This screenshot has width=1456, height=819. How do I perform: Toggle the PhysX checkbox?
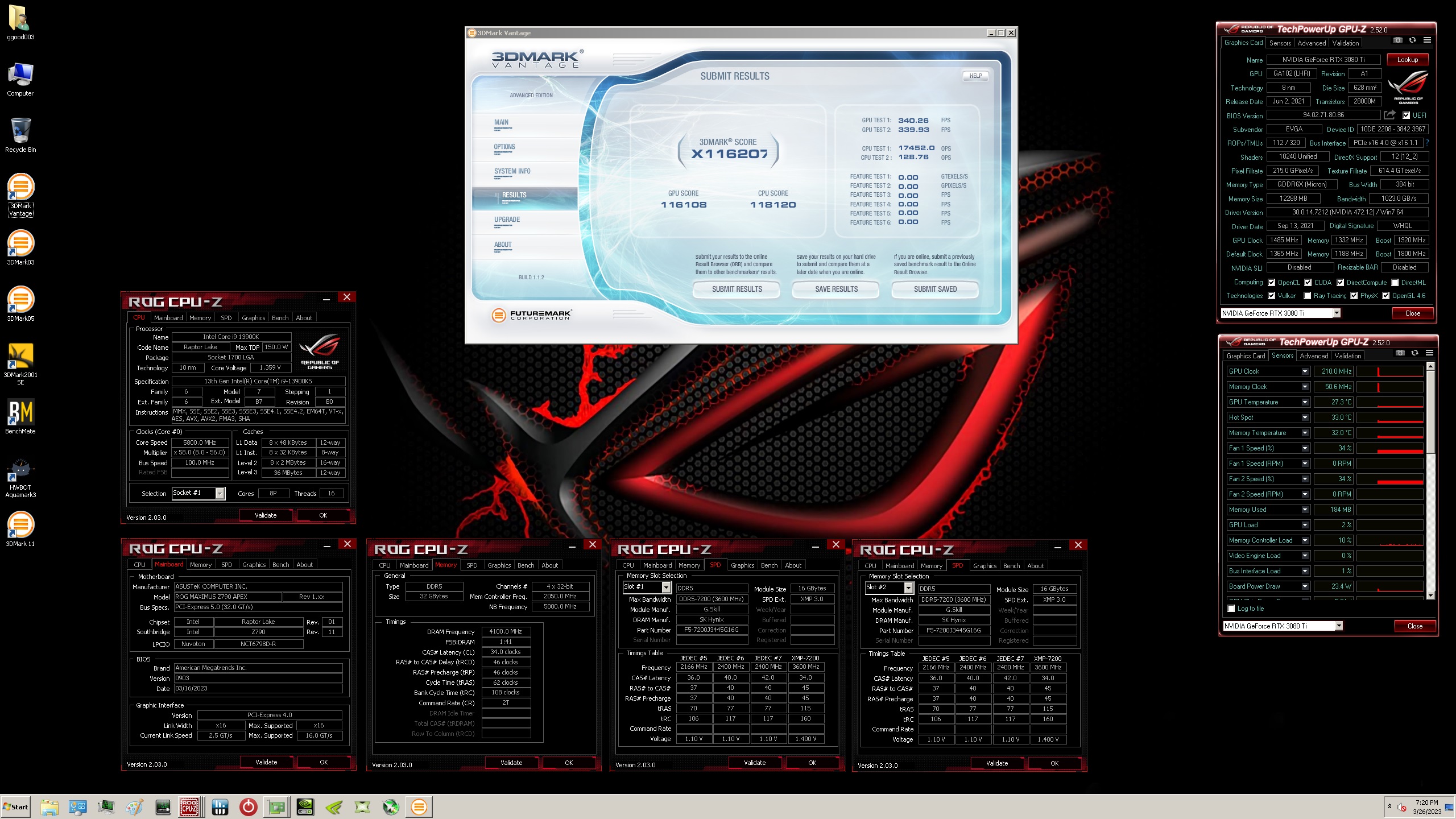[1354, 296]
